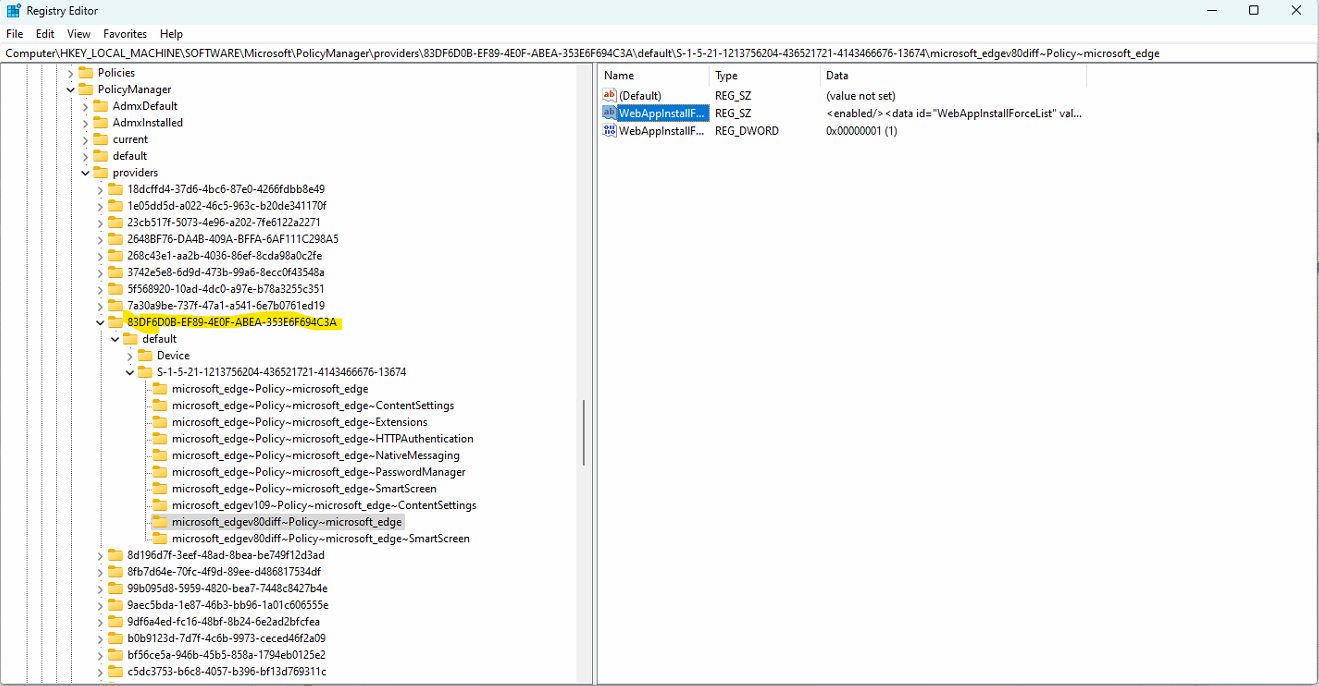Click the tree pane vertical scrollbar thumb
Viewport: 1319px width, 686px height.
pos(583,433)
